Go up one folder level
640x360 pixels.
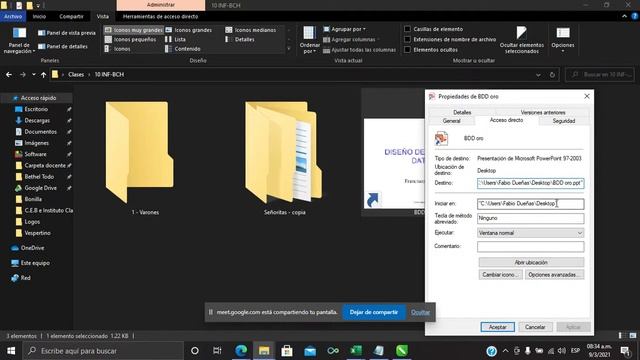43,75
